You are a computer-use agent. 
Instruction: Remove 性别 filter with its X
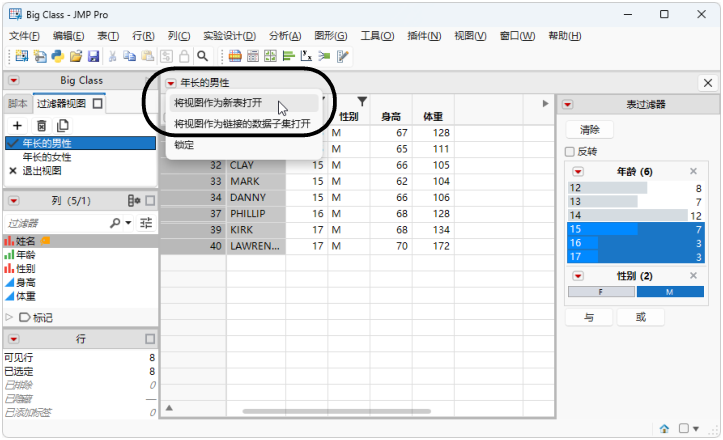[x=693, y=276]
